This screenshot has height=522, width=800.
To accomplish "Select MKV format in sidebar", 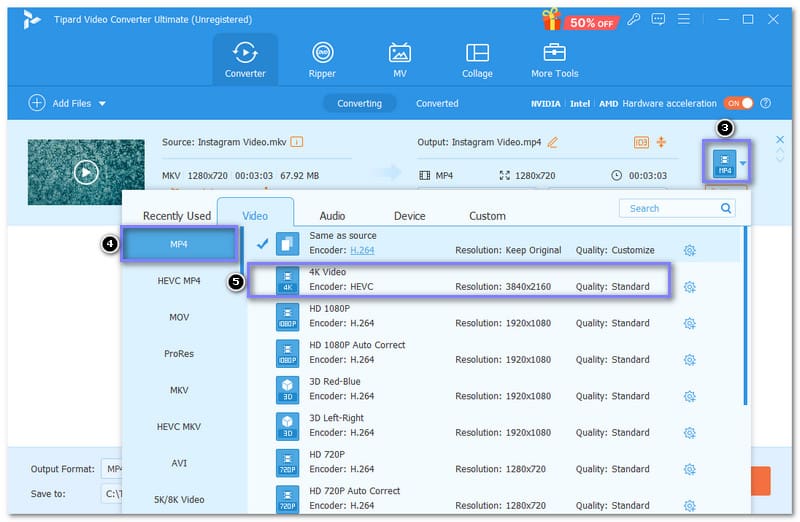I will point(179,390).
